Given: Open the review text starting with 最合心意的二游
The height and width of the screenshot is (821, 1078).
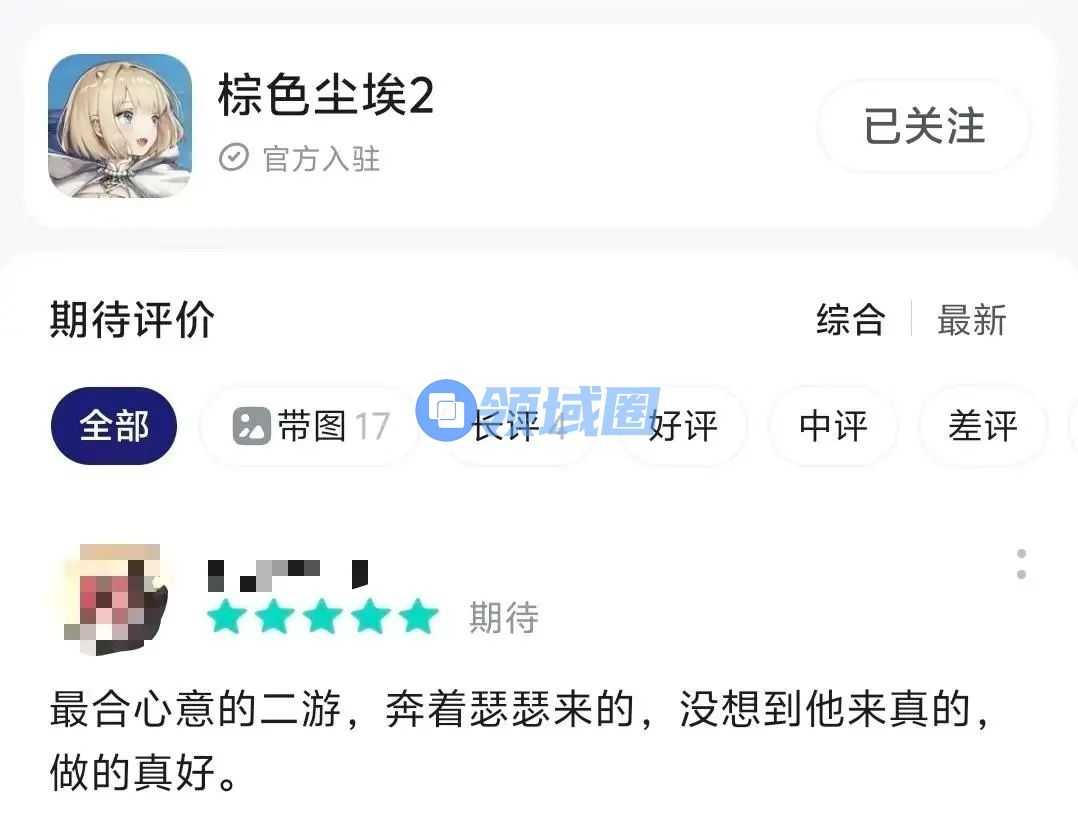Looking at the screenshot, I should tap(520, 741).
